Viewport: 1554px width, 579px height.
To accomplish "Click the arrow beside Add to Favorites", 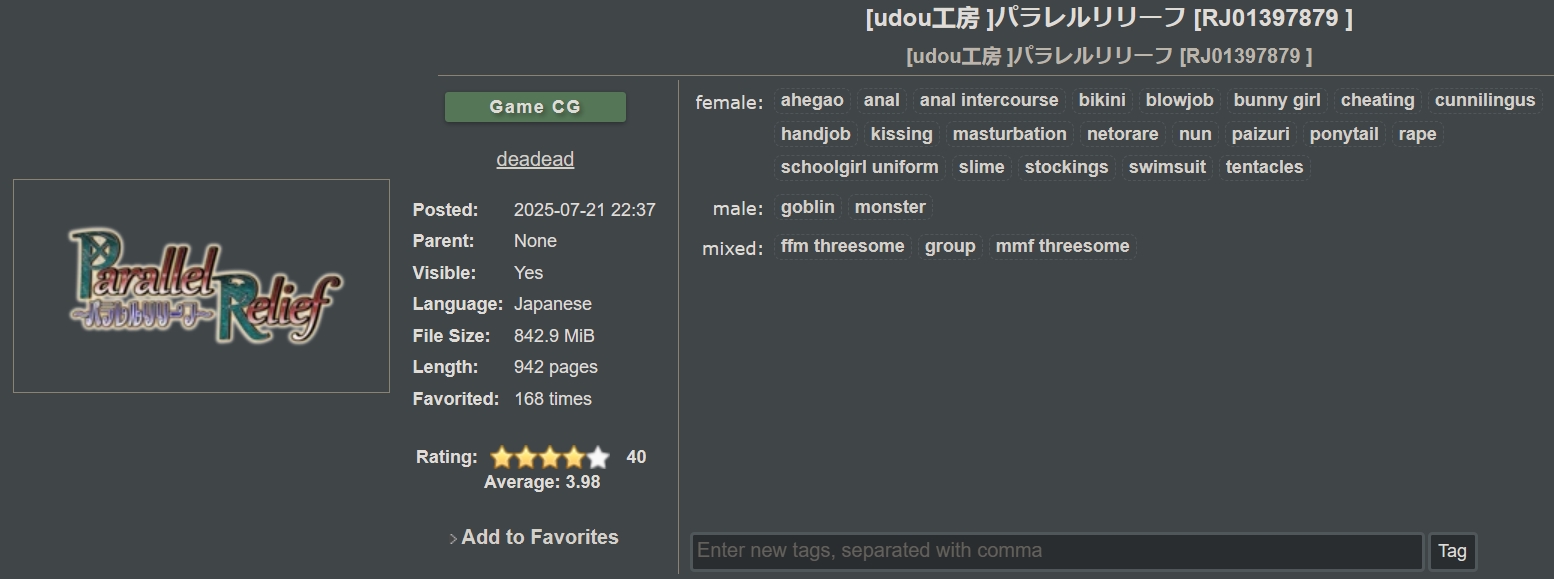I will [453, 539].
